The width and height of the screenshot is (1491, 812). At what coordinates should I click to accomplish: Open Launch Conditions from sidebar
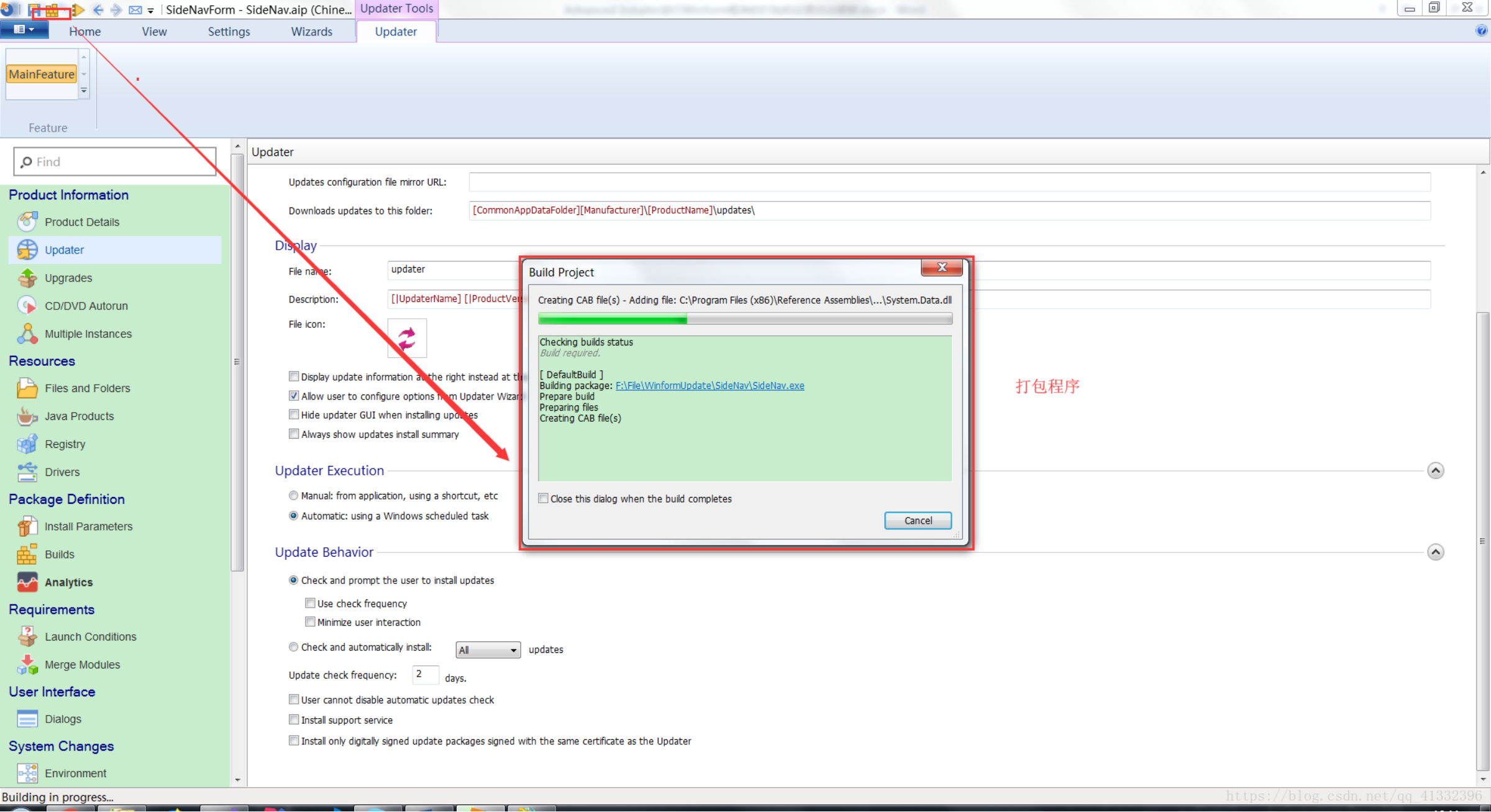pos(90,637)
